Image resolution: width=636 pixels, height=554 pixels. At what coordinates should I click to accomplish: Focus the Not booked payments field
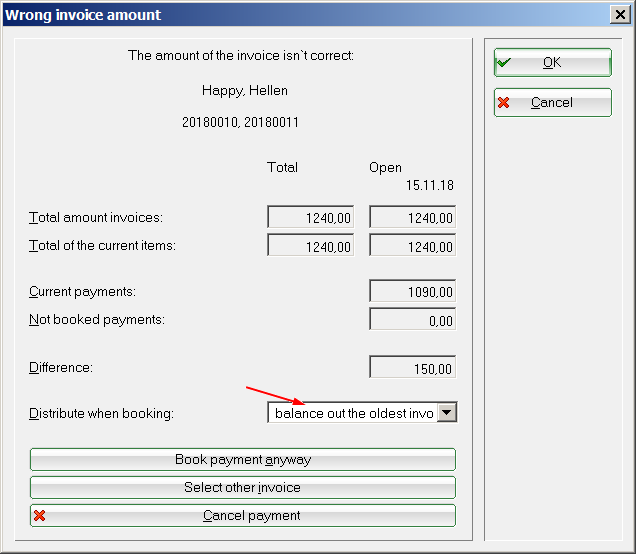pyautogui.click(x=412, y=320)
